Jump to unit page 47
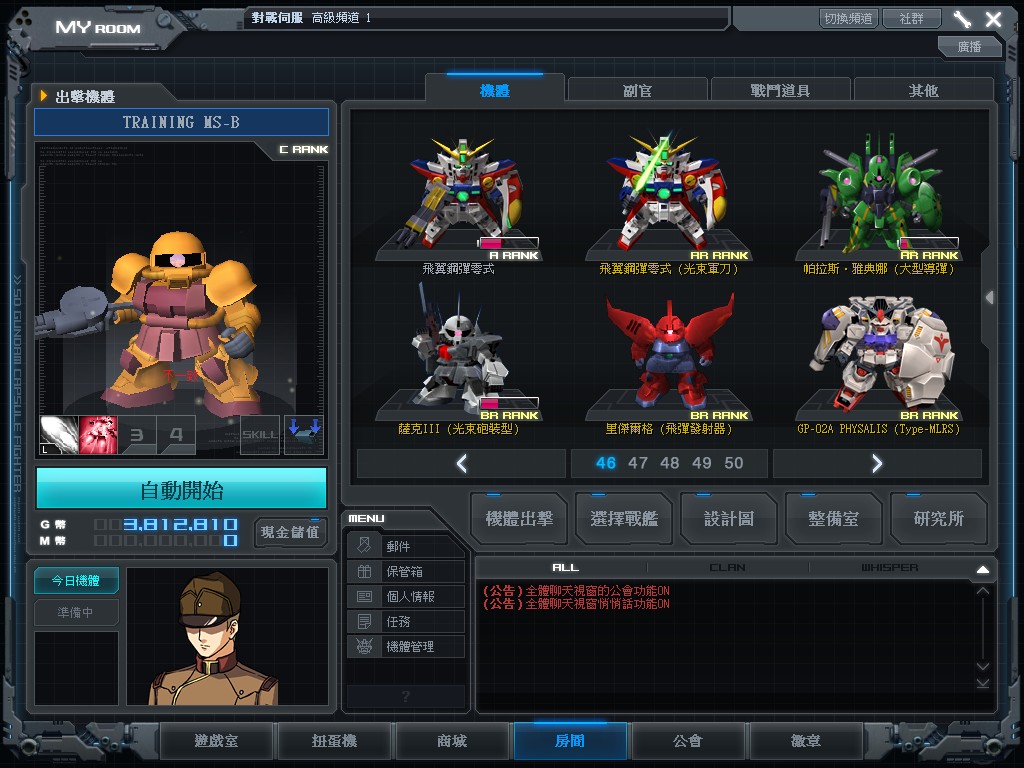 click(x=637, y=463)
